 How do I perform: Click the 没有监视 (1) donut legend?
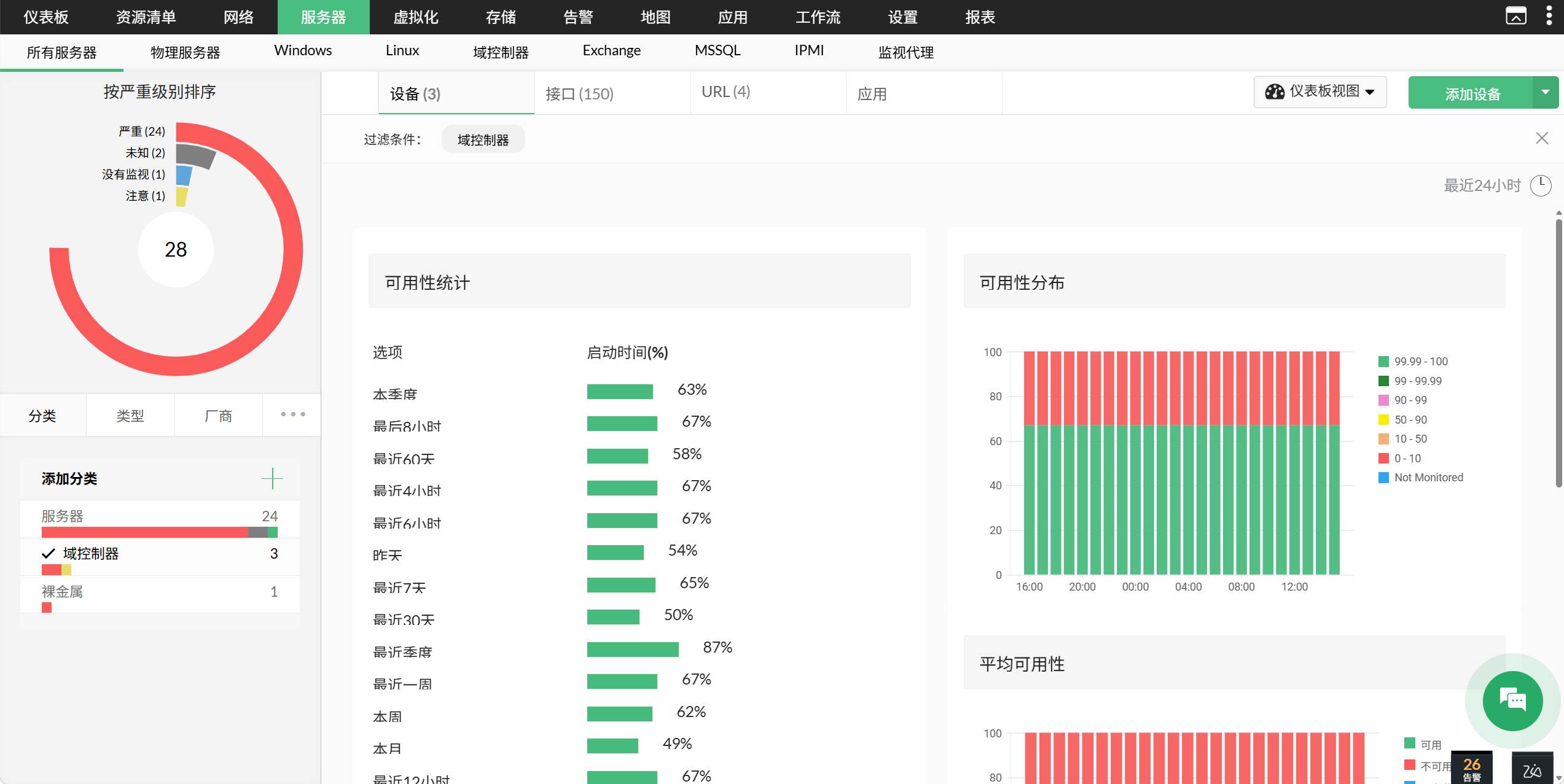[133, 174]
